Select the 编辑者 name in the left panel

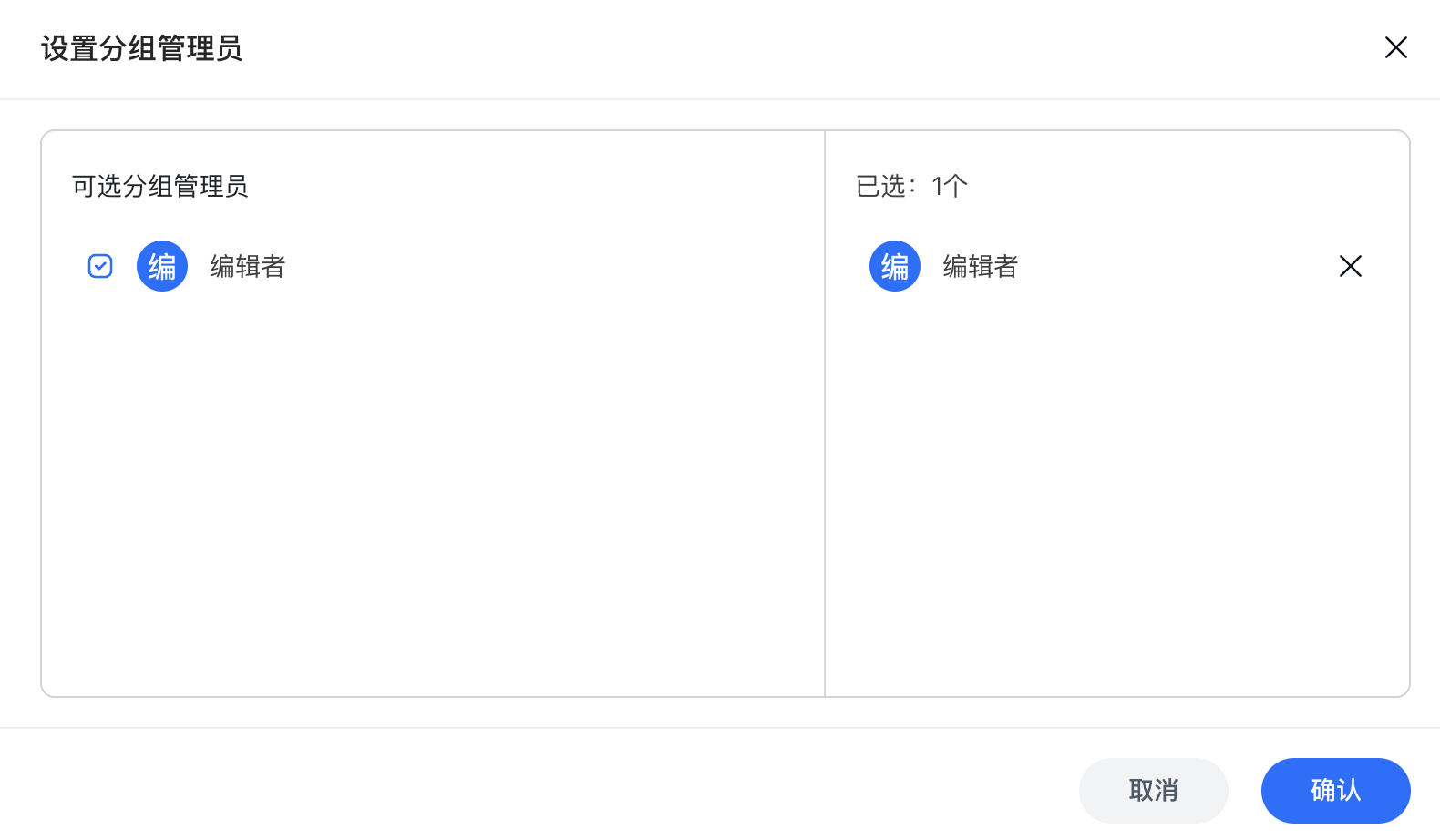248,266
